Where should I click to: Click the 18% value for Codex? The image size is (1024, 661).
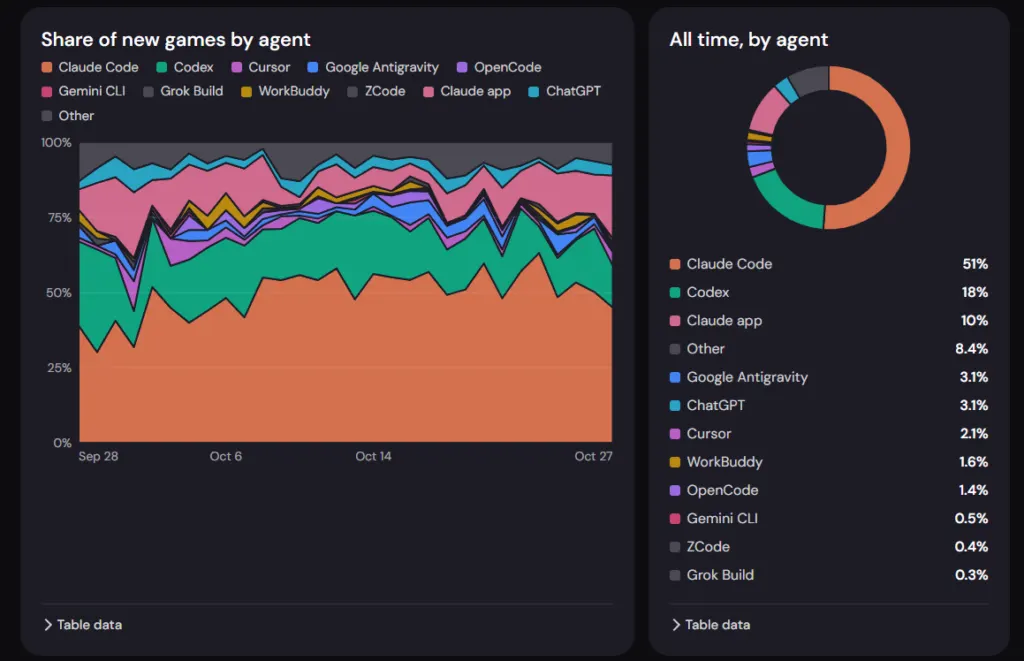(975, 293)
